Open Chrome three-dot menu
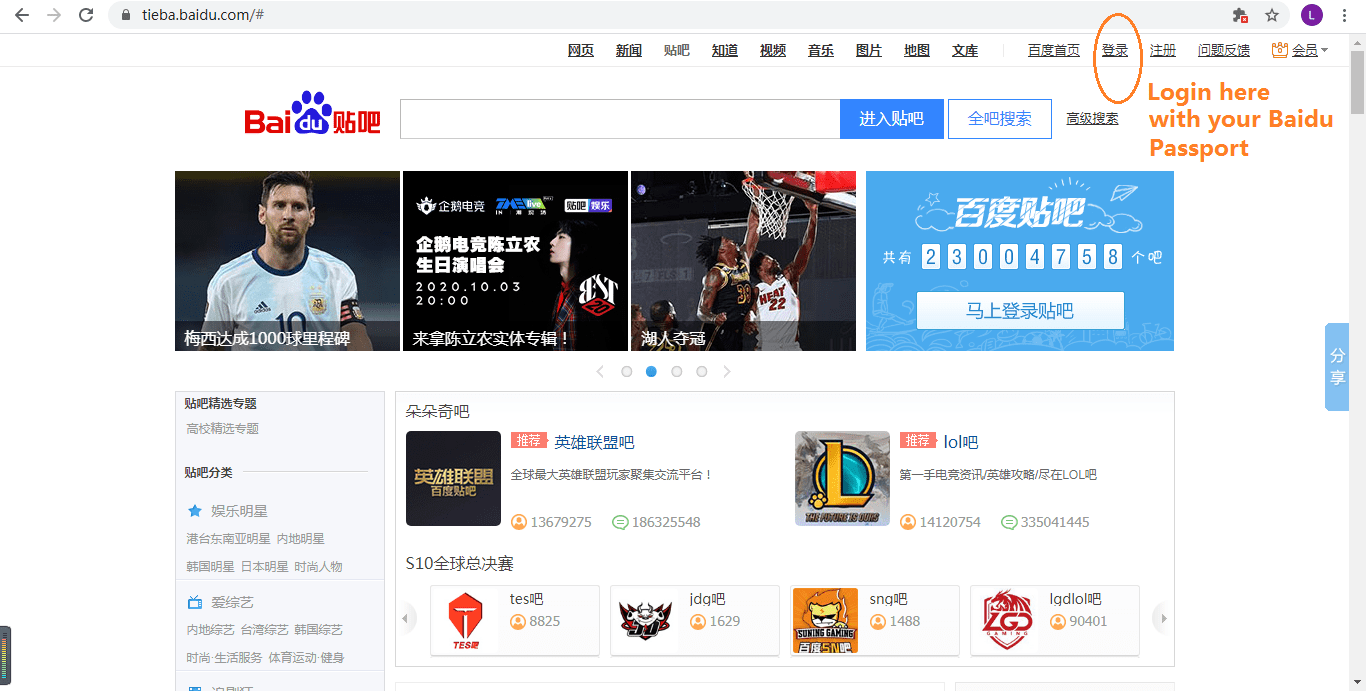 click(1345, 15)
